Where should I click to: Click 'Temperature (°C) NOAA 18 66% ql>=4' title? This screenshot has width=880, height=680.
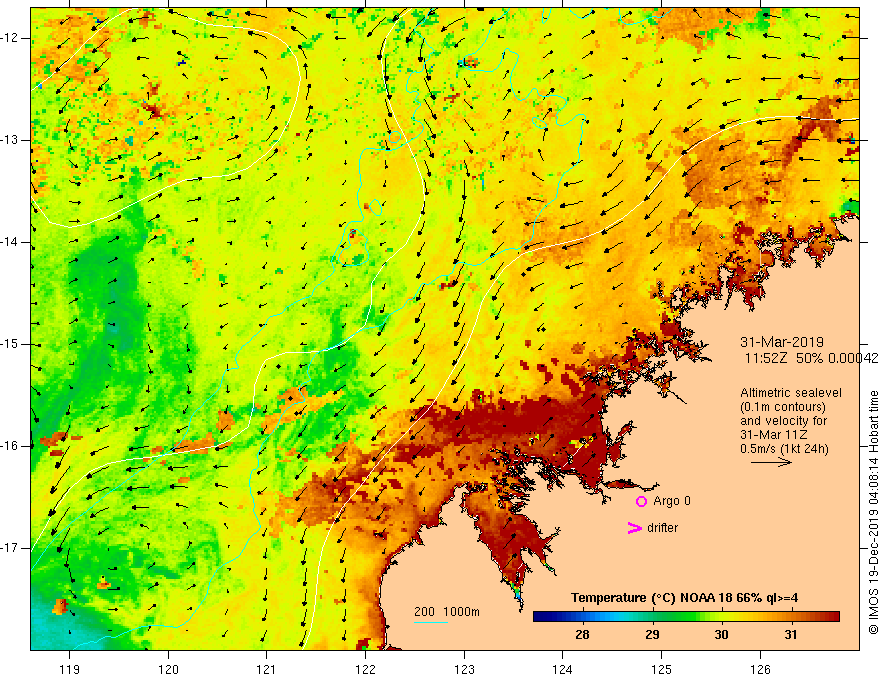tap(684, 598)
